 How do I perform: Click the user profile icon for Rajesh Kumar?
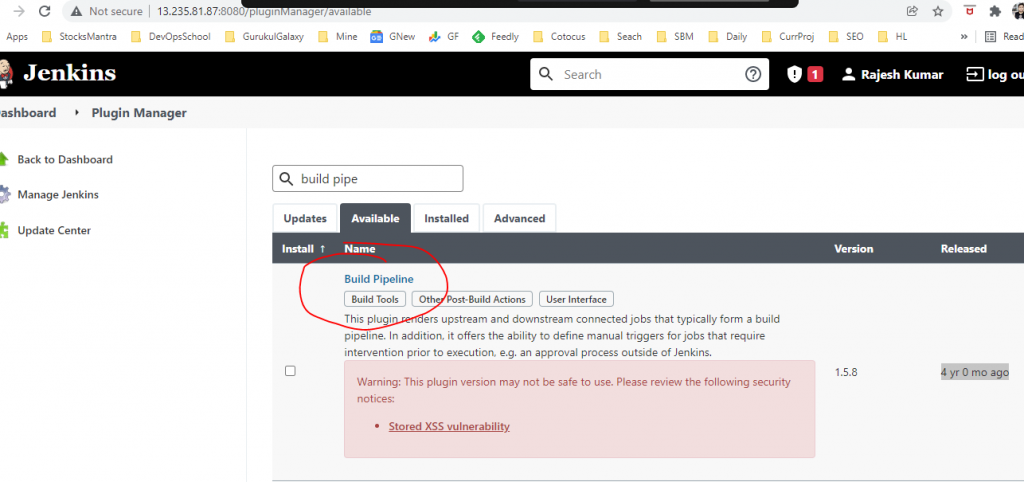click(848, 74)
